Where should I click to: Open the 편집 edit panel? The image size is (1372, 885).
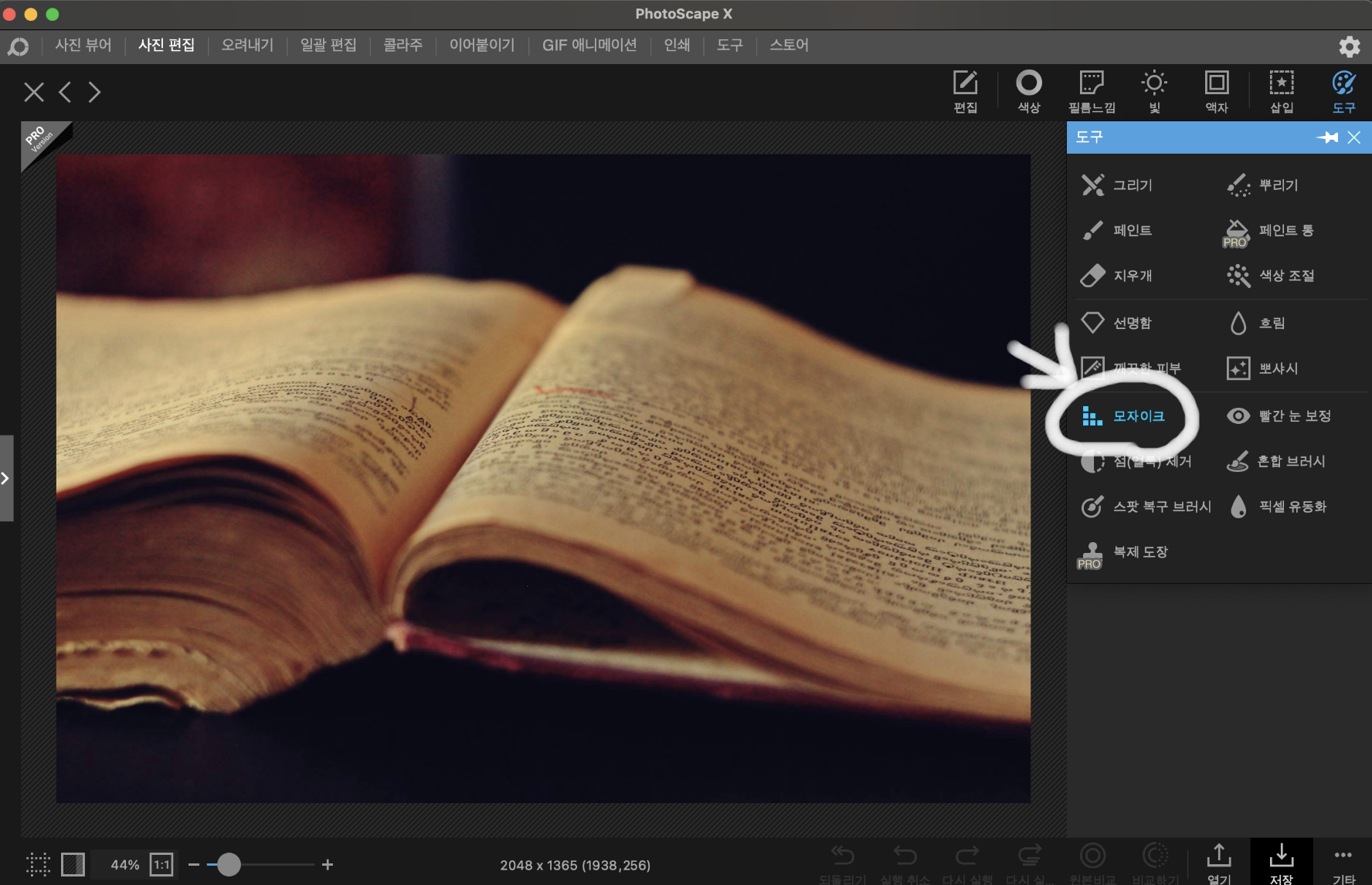point(966,92)
